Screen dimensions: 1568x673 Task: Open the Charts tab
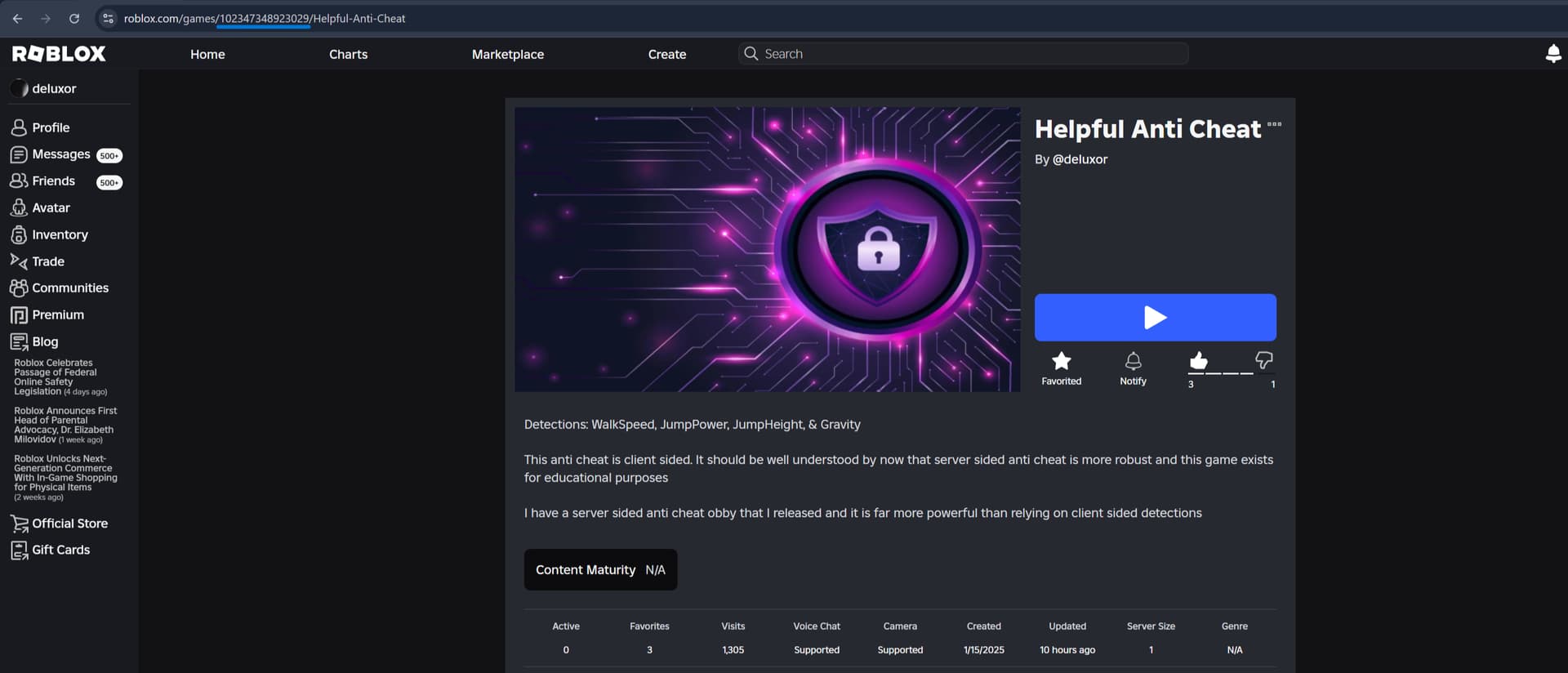[348, 54]
